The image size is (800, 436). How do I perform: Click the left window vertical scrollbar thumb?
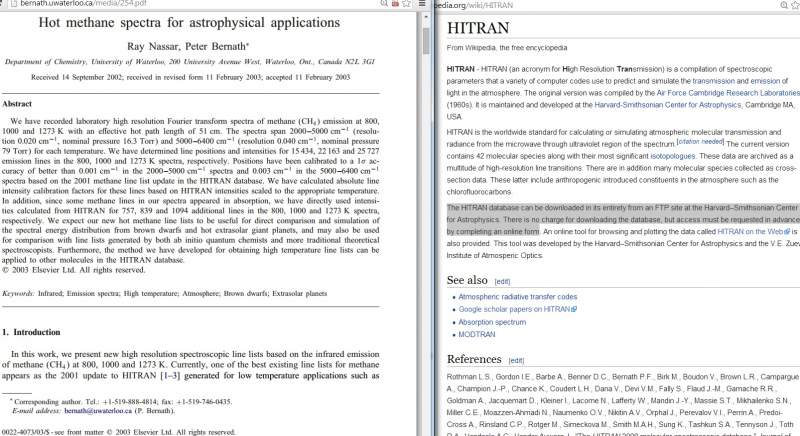(x=426, y=41)
